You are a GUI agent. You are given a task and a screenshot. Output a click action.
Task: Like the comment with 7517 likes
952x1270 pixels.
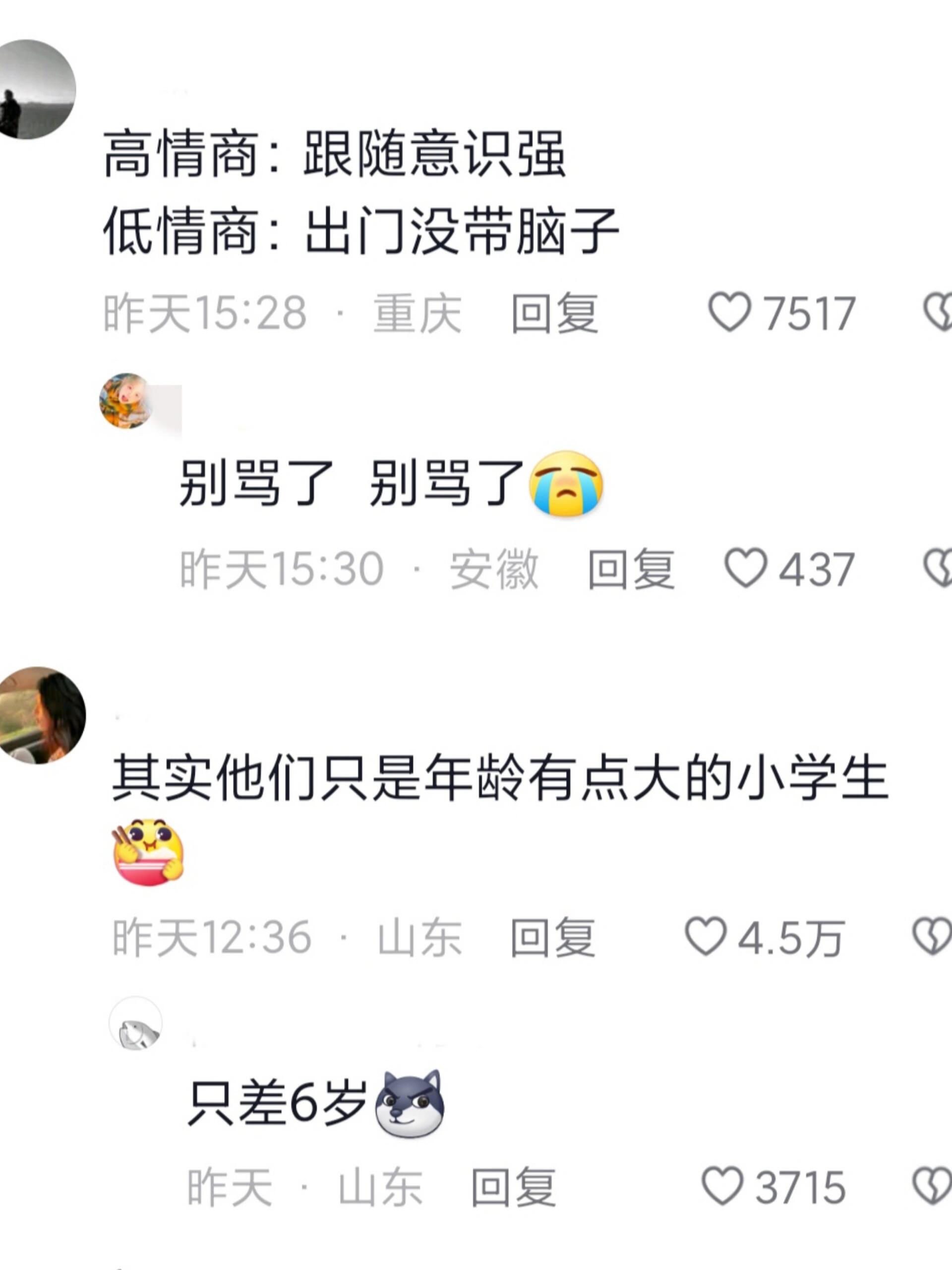729,313
